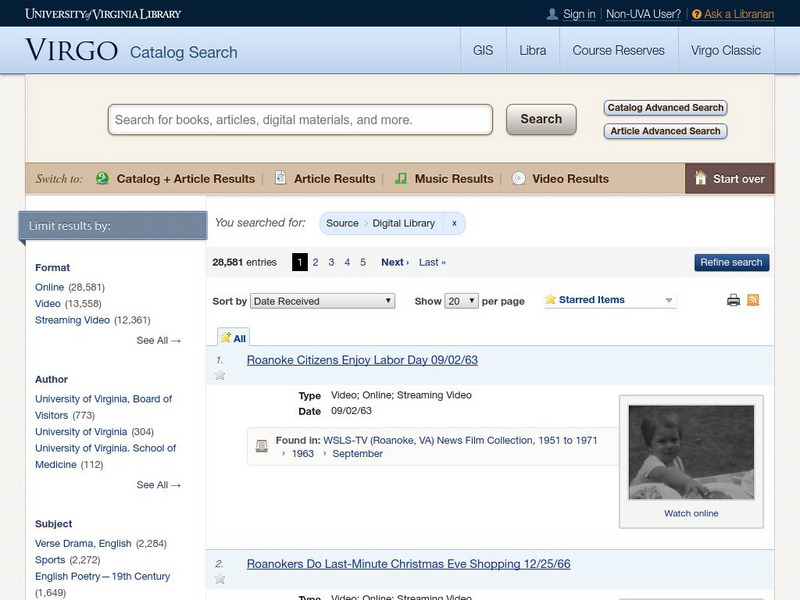This screenshot has width=800, height=600.
Task: Go to results page 3
Action: pos(331,262)
